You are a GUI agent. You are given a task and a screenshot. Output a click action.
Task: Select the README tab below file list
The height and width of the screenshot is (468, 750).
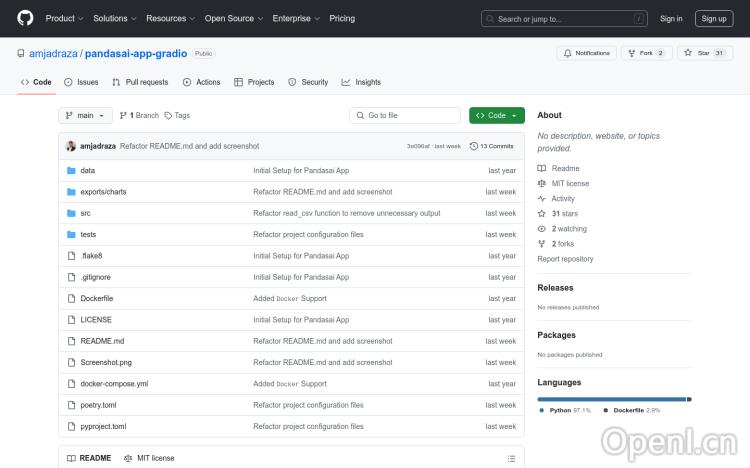(x=89, y=458)
